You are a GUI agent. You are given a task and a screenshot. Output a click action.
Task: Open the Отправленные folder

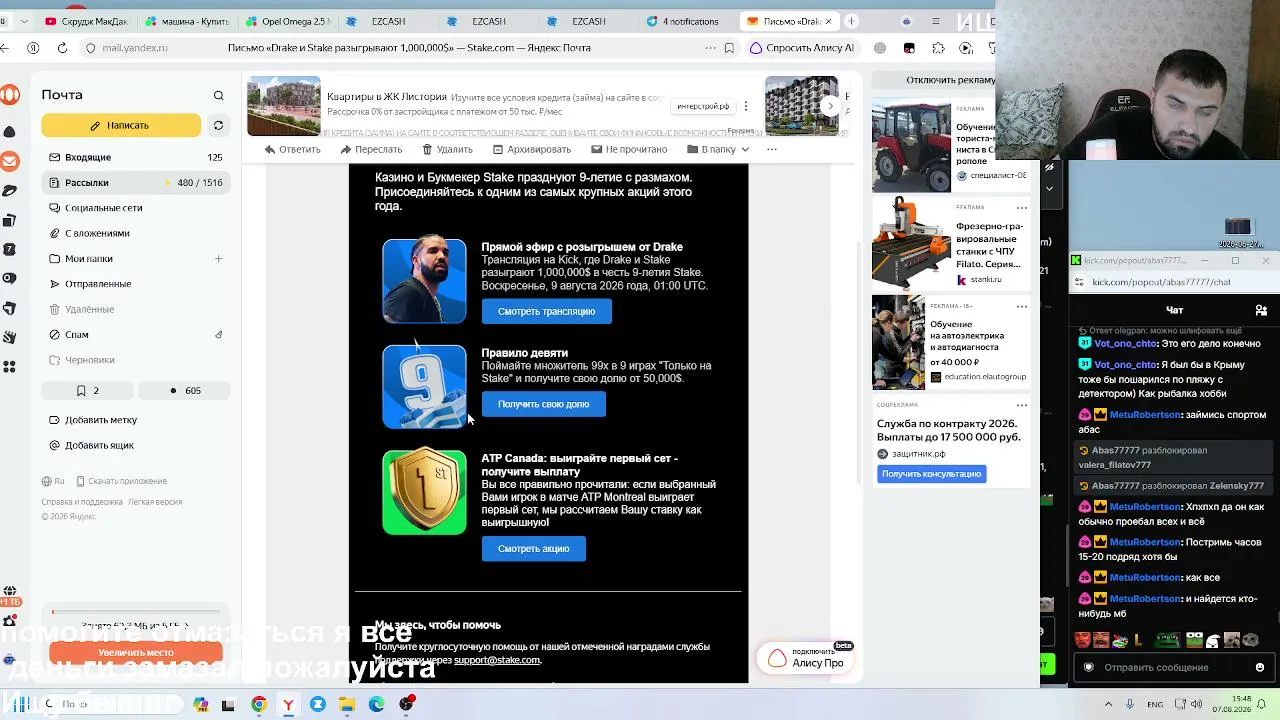click(x=136, y=284)
